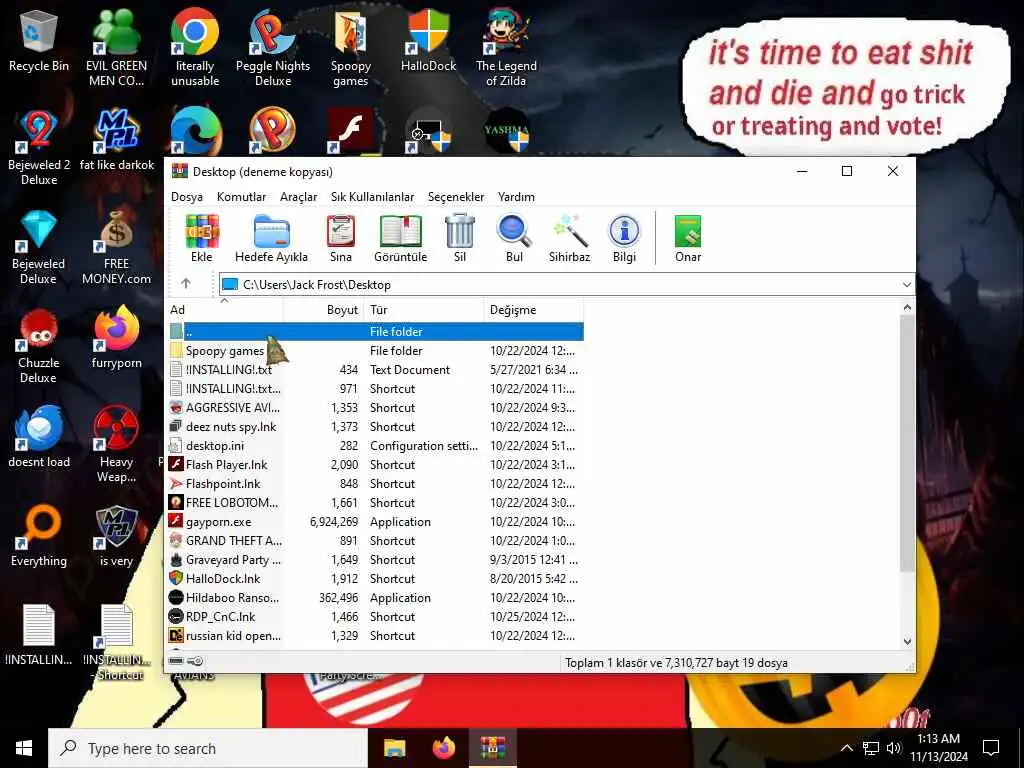Select the Everything search desktop icon

(39, 536)
